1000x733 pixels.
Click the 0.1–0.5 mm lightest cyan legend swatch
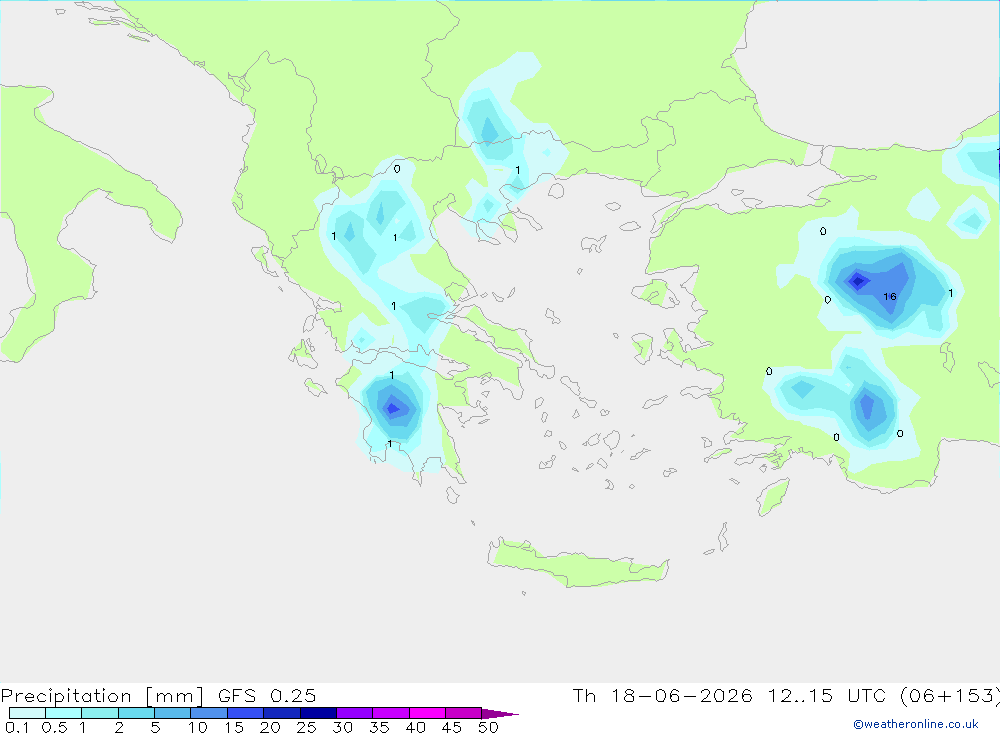pyautogui.click(x=27, y=713)
